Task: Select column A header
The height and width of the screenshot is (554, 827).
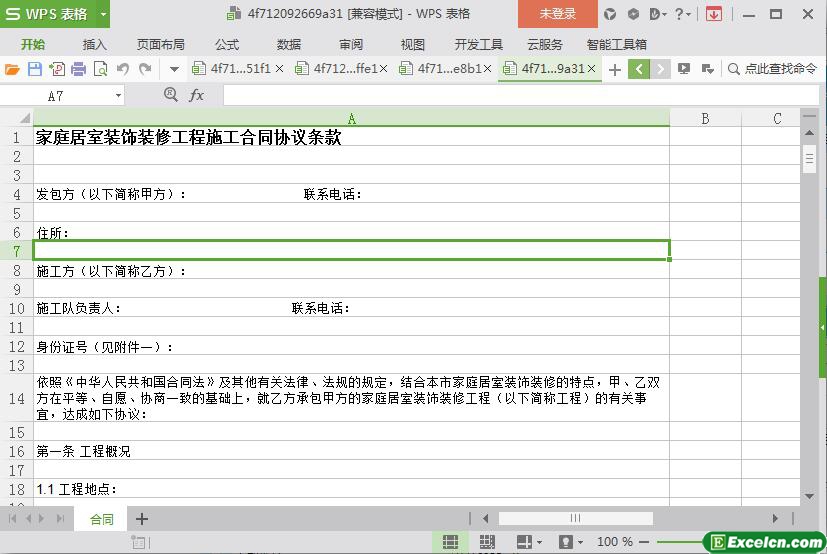Action: [351, 119]
